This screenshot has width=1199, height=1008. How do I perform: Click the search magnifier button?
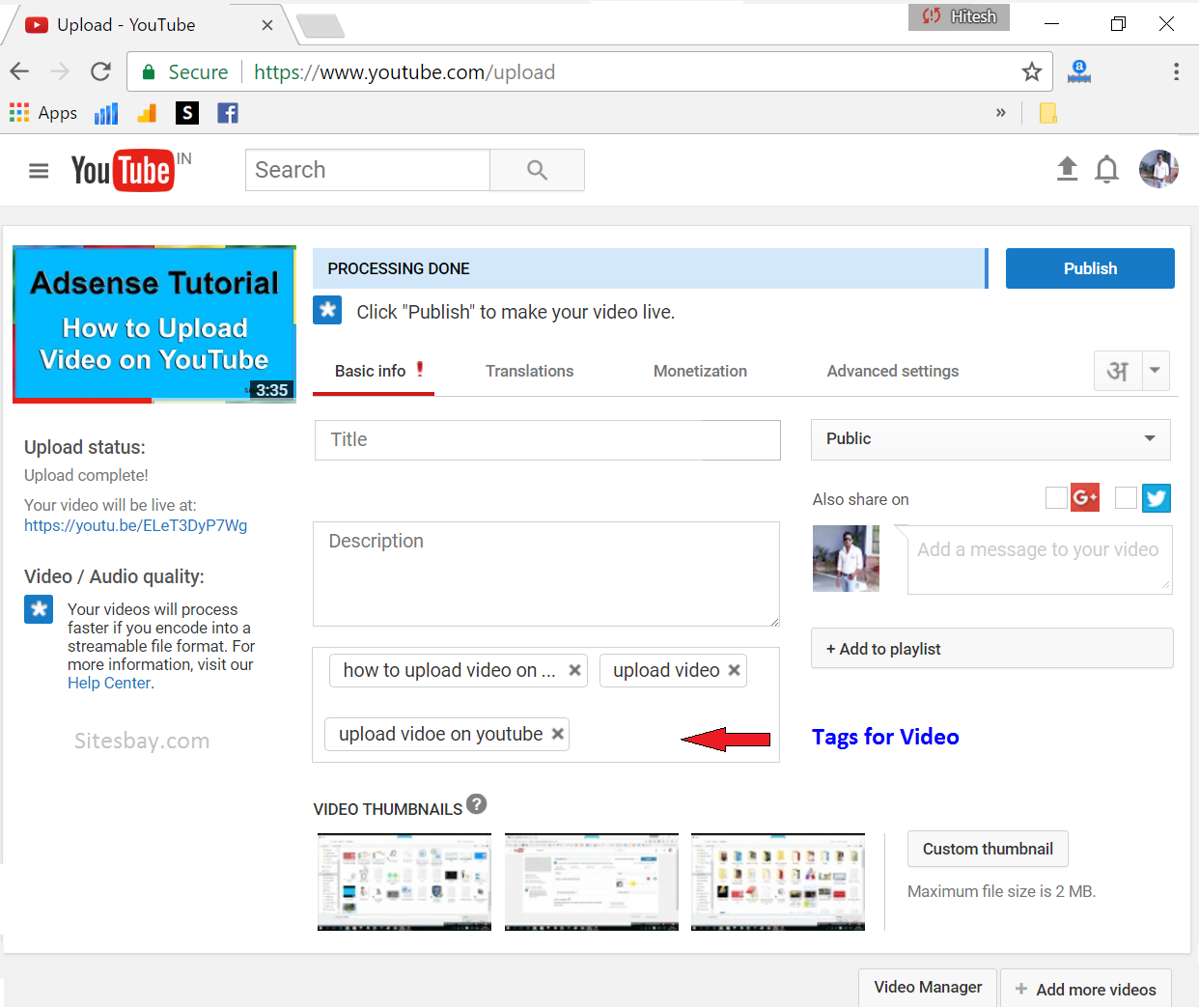coord(537,170)
